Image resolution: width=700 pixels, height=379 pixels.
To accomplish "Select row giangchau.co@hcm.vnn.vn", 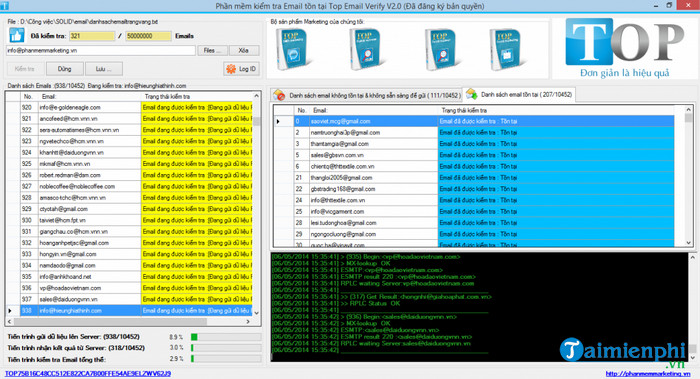I will tap(129, 232).
